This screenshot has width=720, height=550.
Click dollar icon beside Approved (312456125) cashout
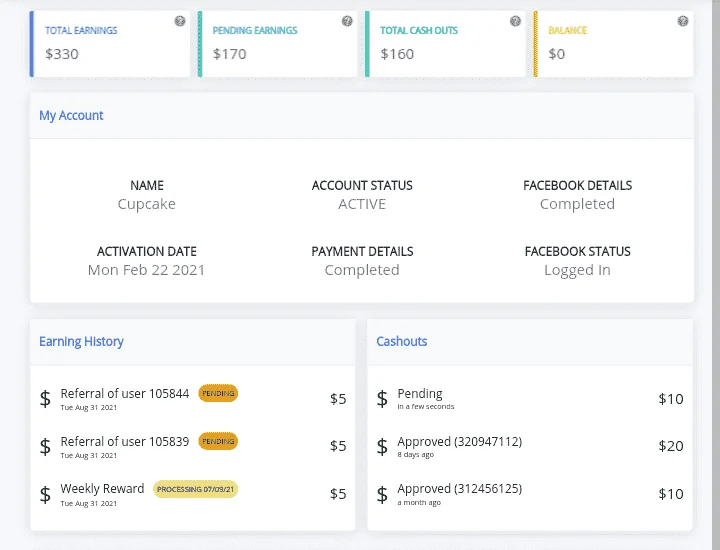tap(382, 494)
